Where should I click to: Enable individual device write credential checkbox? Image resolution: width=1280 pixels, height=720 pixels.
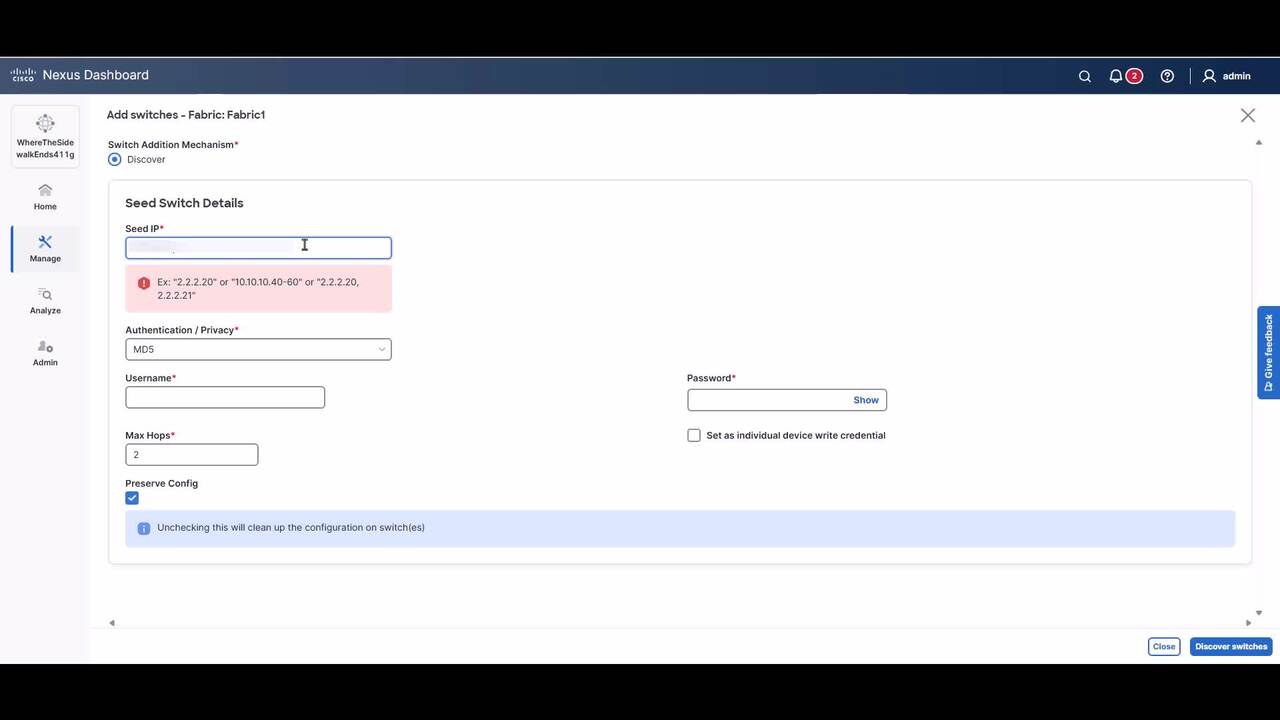click(x=694, y=435)
